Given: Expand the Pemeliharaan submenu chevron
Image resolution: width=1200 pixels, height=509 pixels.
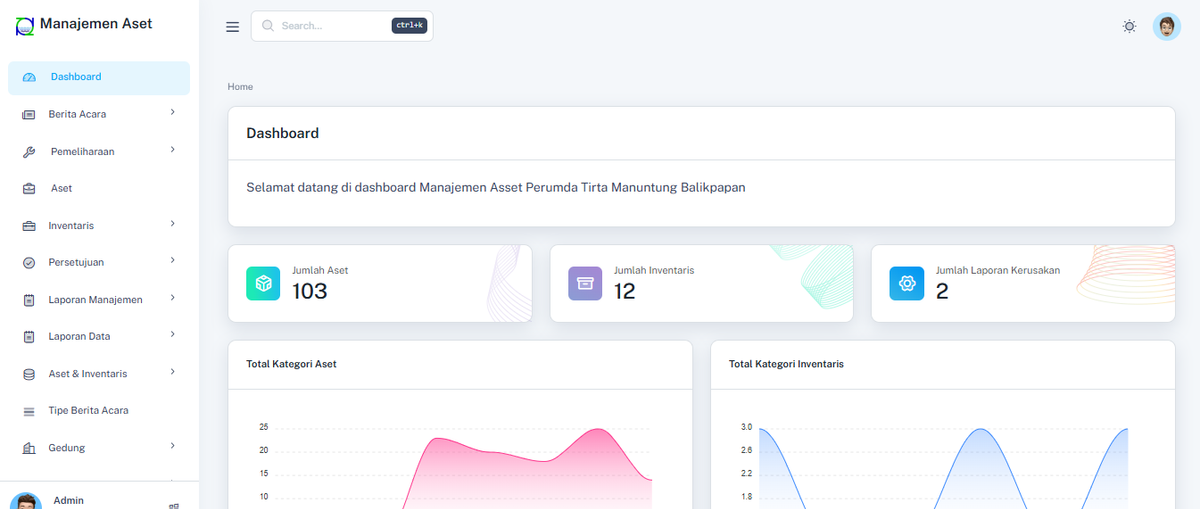Looking at the screenshot, I should [x=173, y=149].
